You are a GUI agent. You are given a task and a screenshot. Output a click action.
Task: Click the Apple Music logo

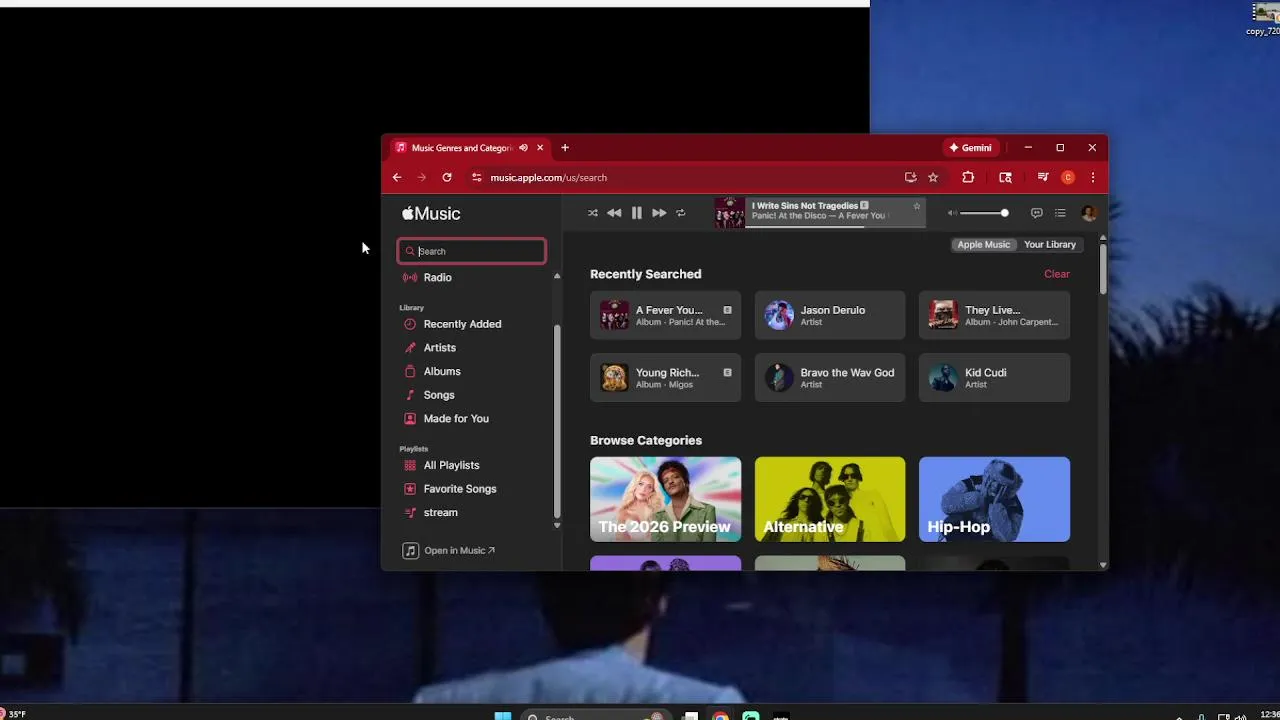coord(431,213)
